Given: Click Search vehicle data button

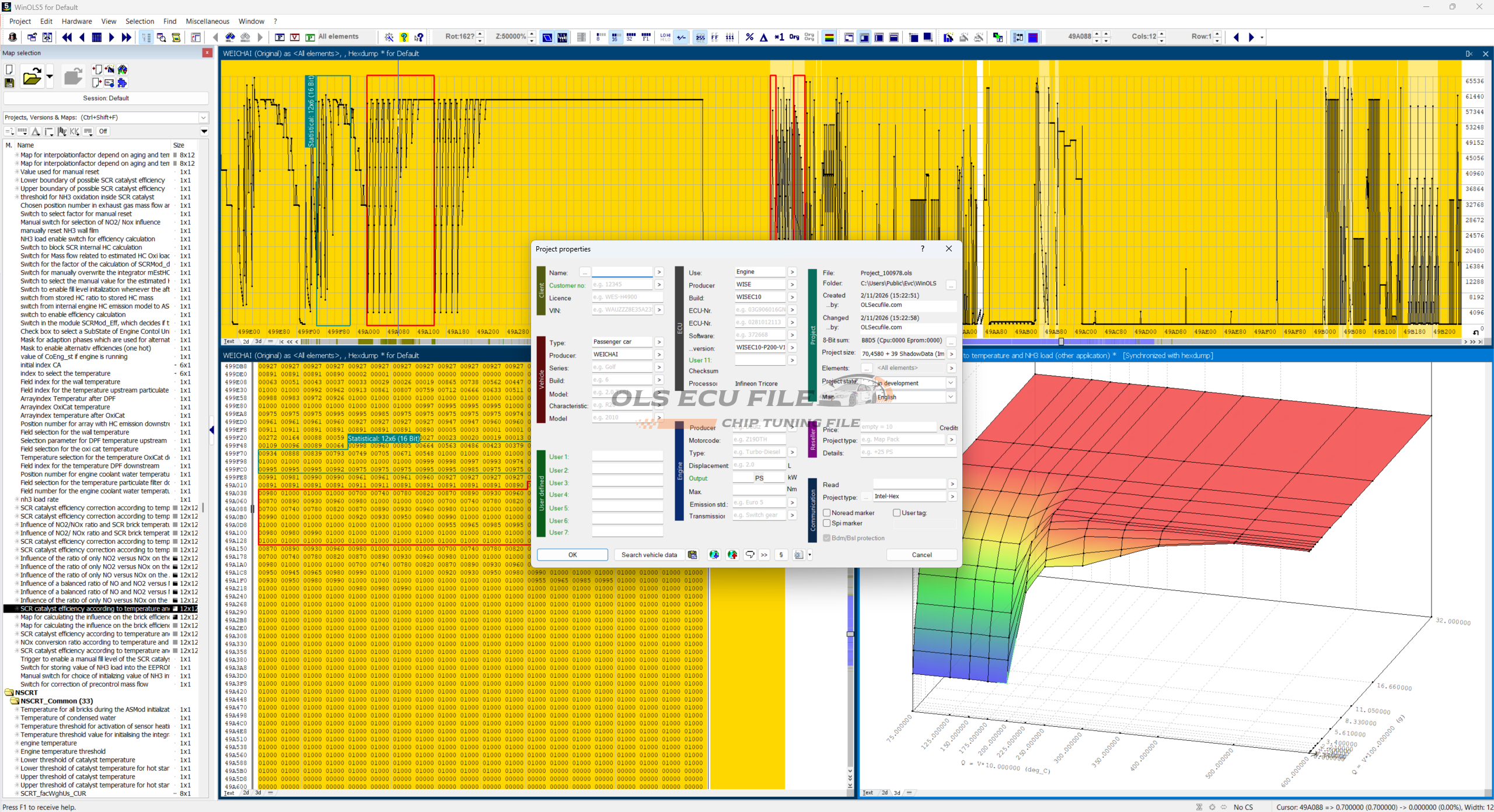Looking at the screenshot, I should [649, 555].
